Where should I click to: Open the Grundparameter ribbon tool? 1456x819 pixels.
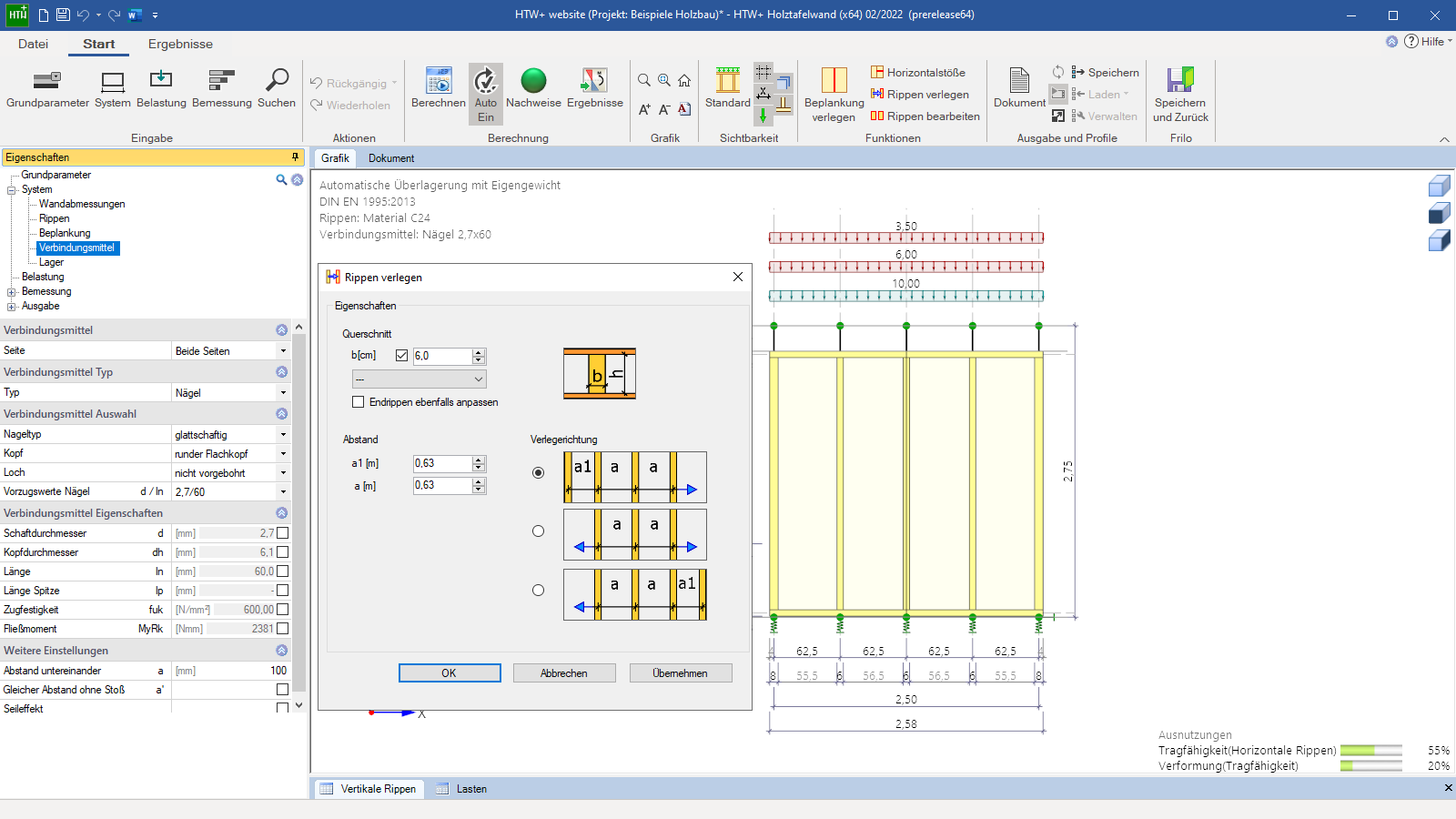[x=47, y=88]
